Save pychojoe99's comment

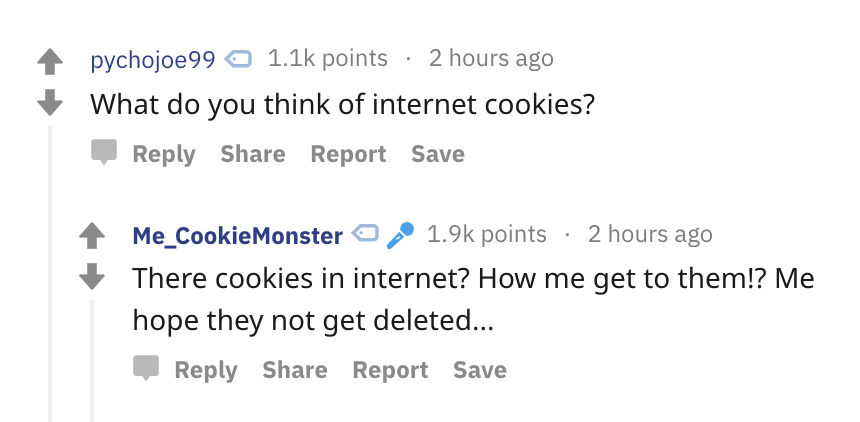click(438, 154)
